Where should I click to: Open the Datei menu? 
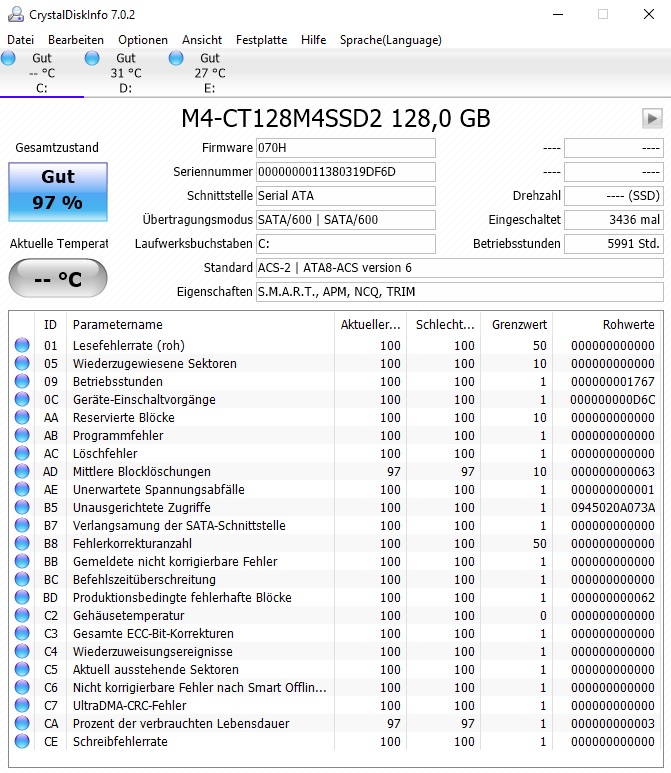[21, 40]
